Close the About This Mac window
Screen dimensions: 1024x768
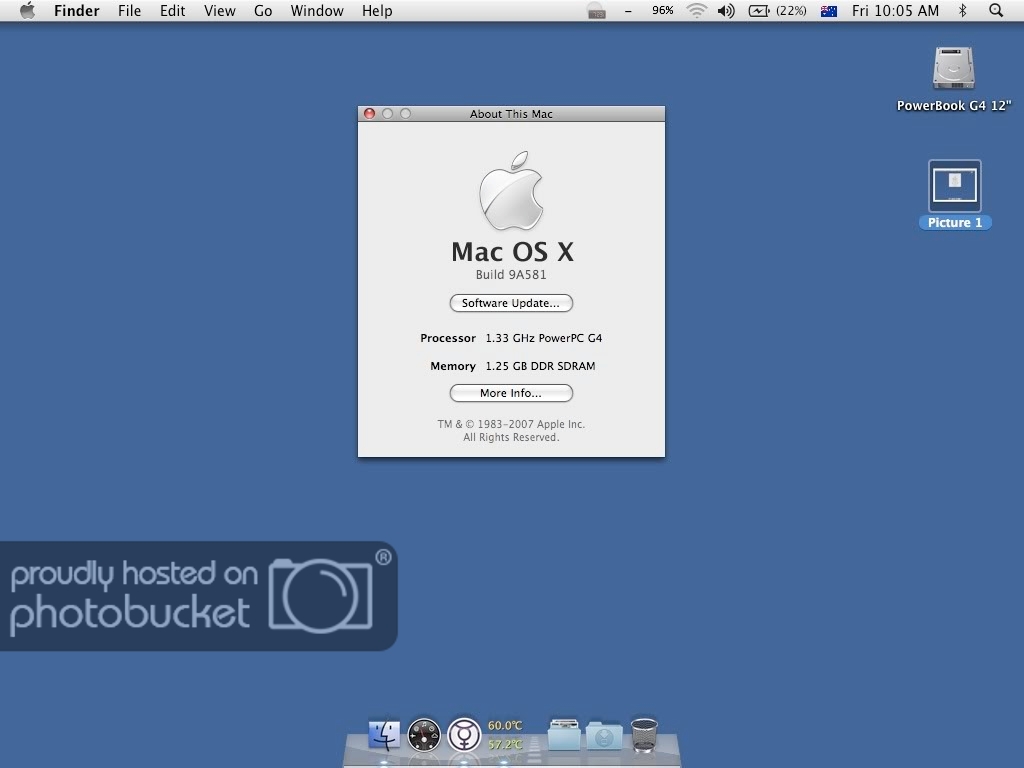(x=369, y=114)
